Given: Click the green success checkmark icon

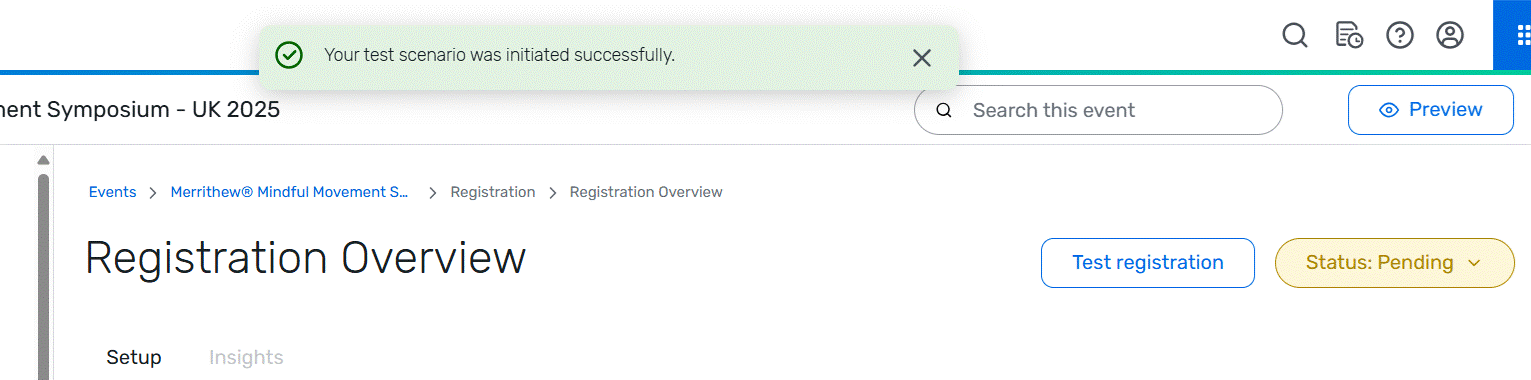Looking at the screenshot, I should (x=289, y=55).
